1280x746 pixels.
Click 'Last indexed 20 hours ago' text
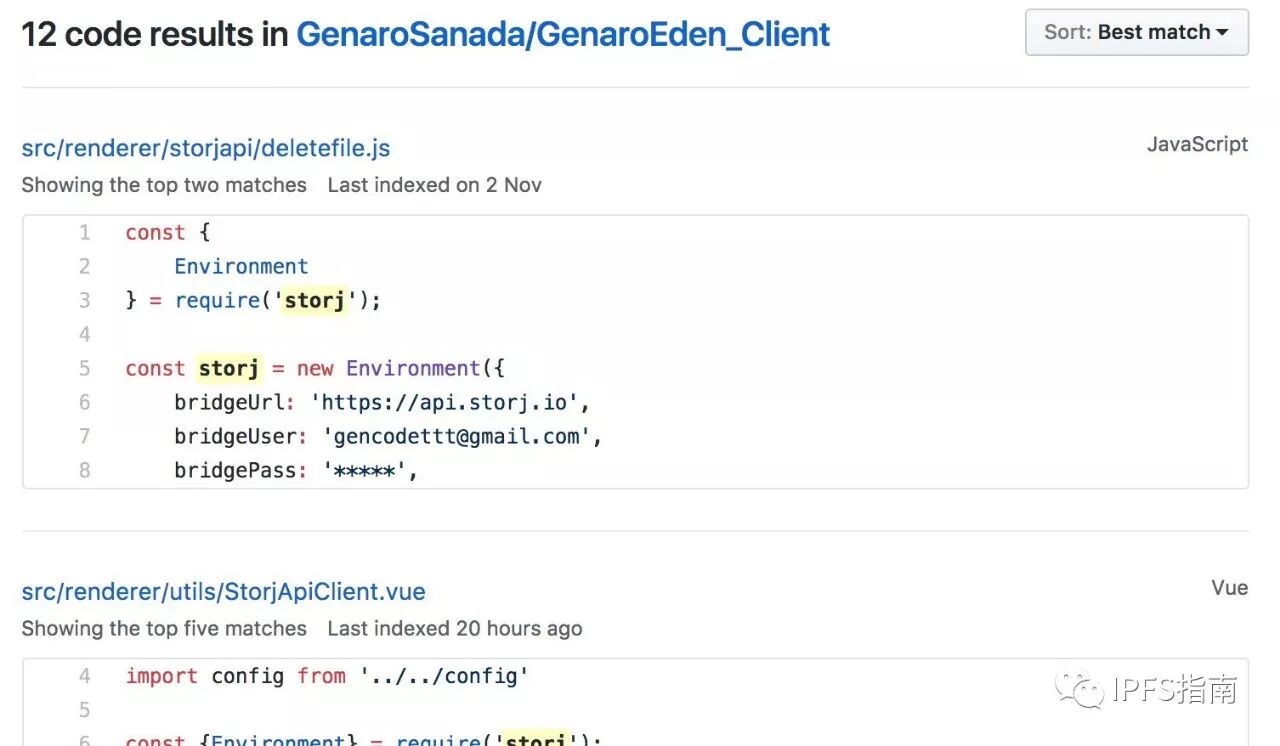point(455,629)
